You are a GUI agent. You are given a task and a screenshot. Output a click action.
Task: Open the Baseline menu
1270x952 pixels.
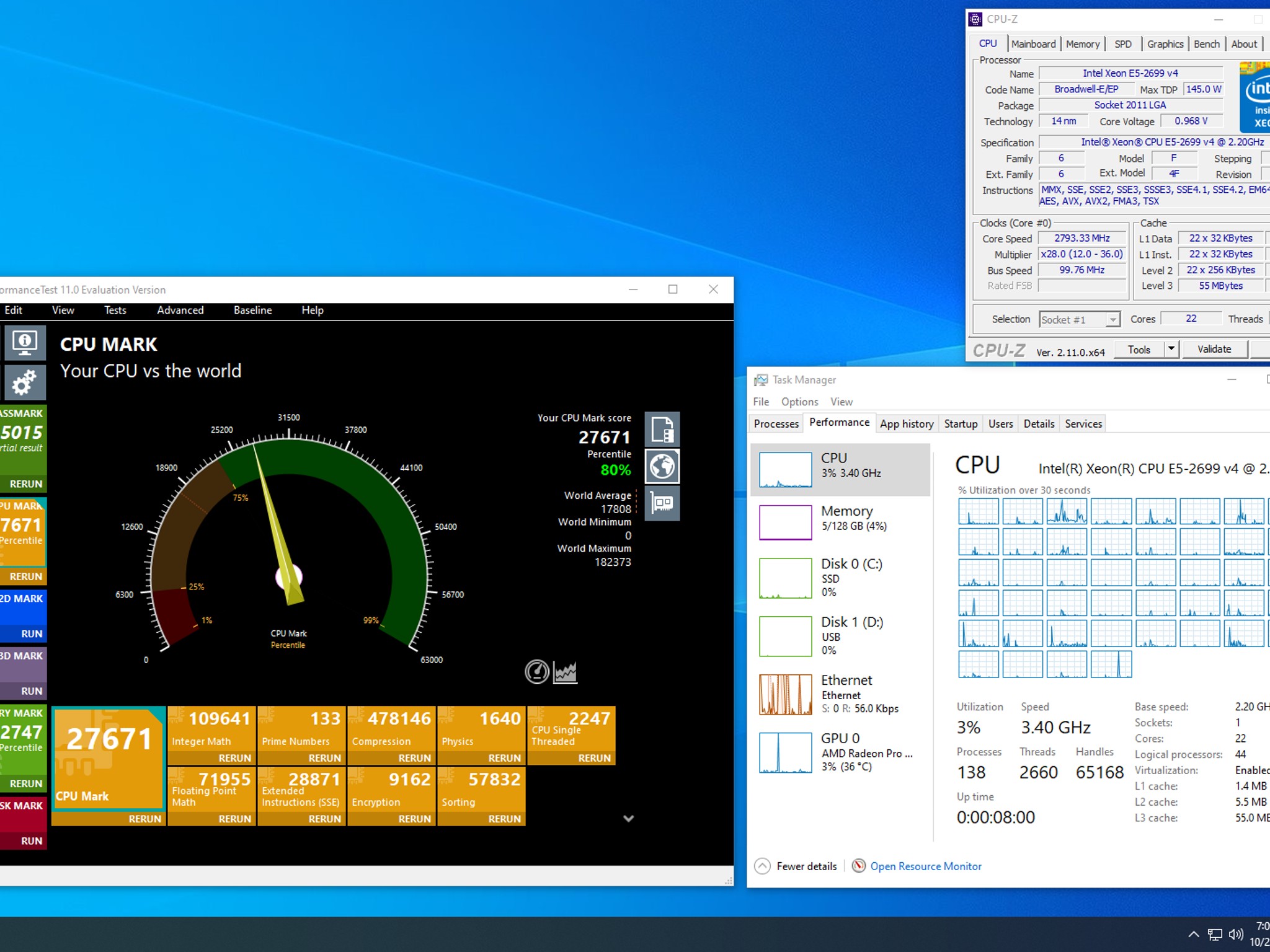252,310
